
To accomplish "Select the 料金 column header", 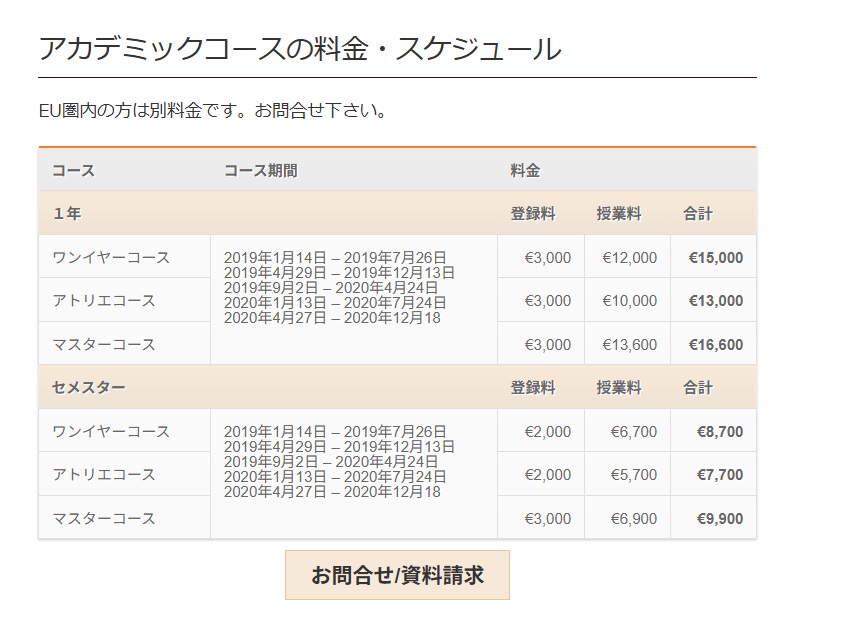I will [525, 170].
